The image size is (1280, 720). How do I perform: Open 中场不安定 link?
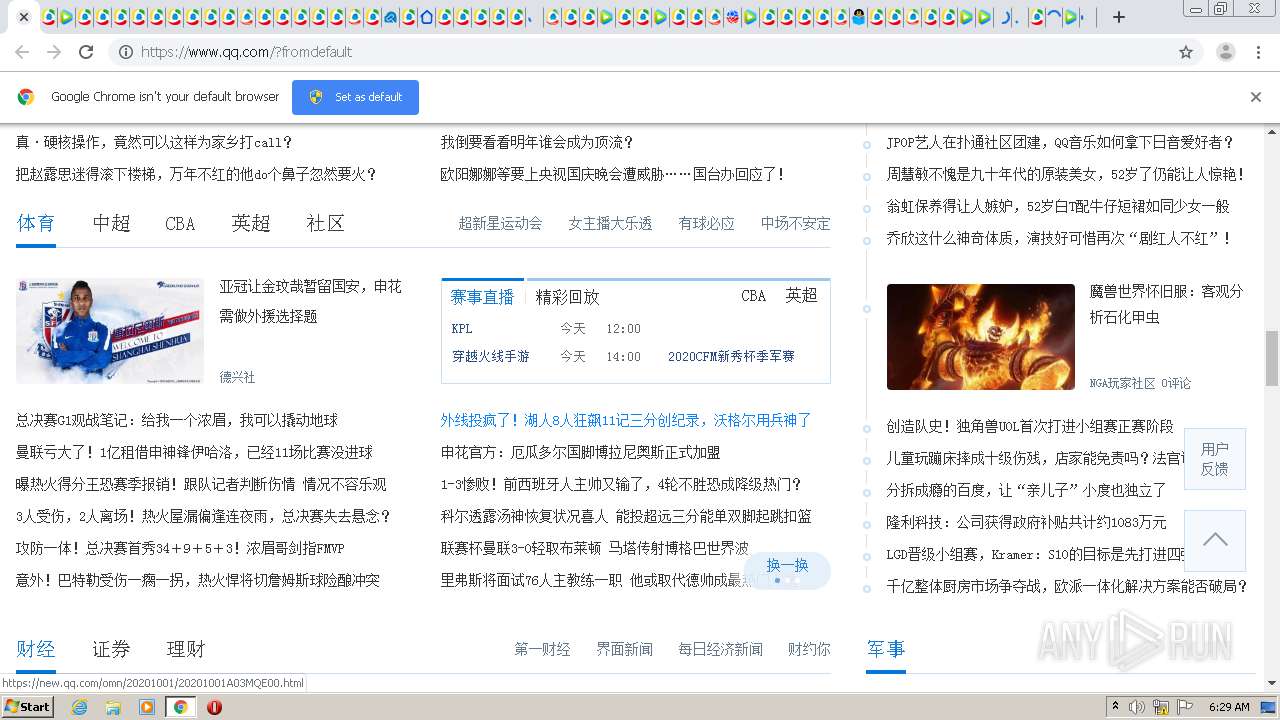click(795, 223)
